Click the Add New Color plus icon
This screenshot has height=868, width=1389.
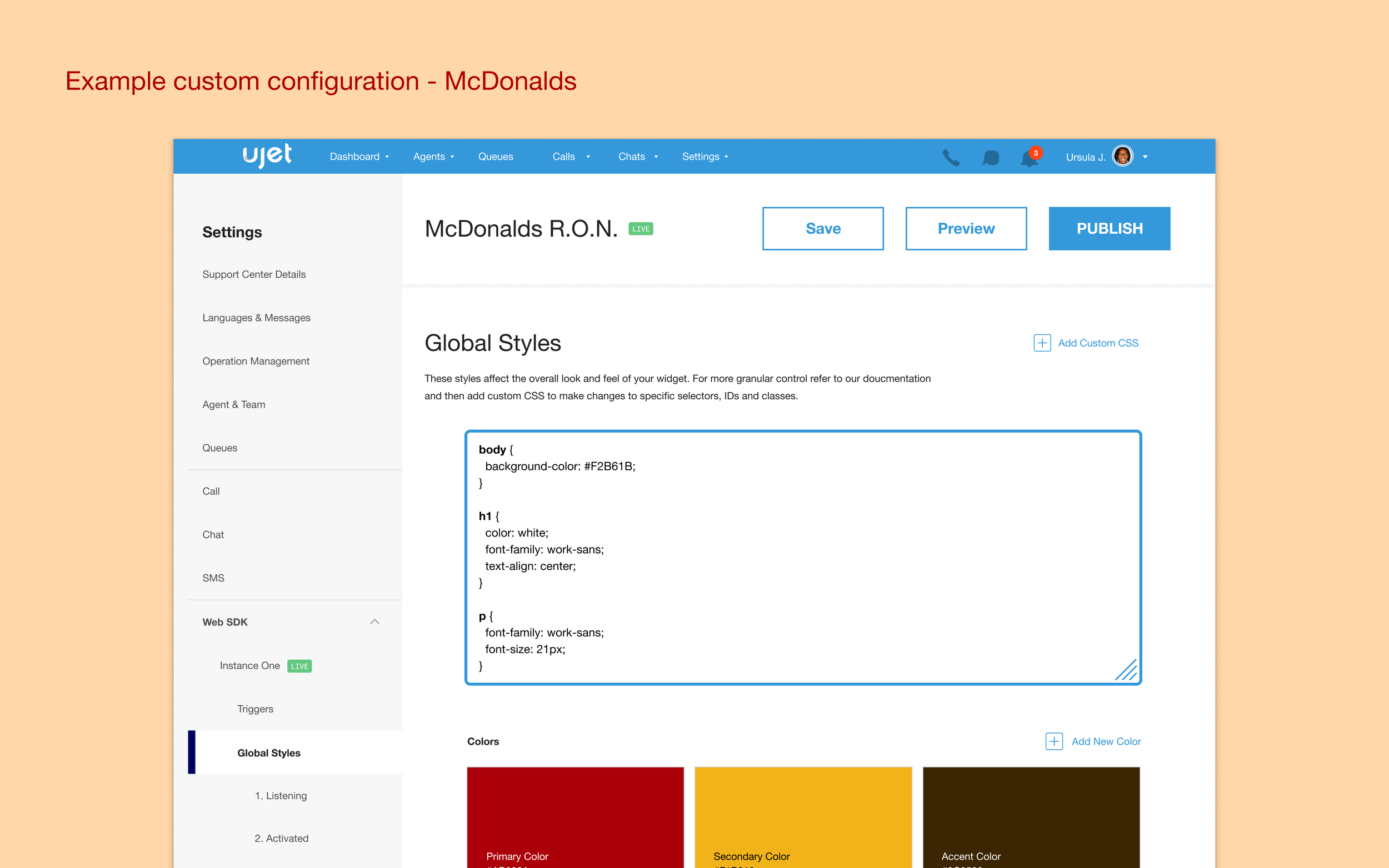tap(1054, 741)
